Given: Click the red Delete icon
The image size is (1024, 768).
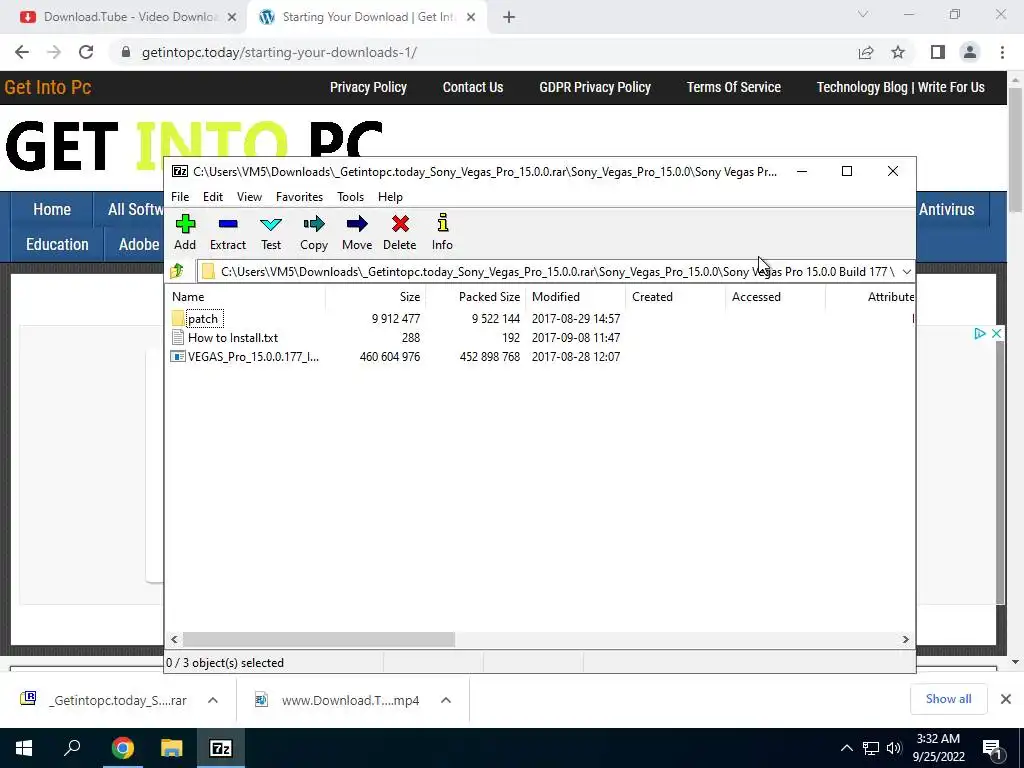Looking at the screenshot, I should [400, 232].
